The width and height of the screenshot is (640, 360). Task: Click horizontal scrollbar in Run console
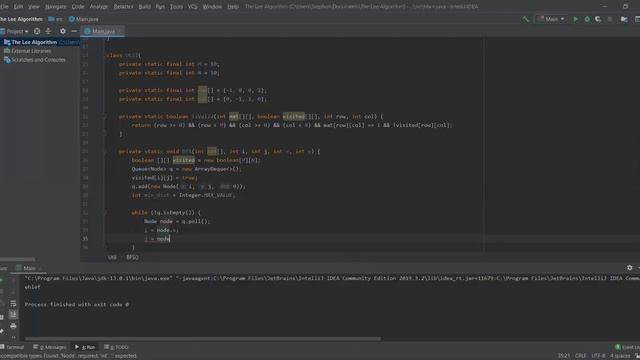[203, 338]
